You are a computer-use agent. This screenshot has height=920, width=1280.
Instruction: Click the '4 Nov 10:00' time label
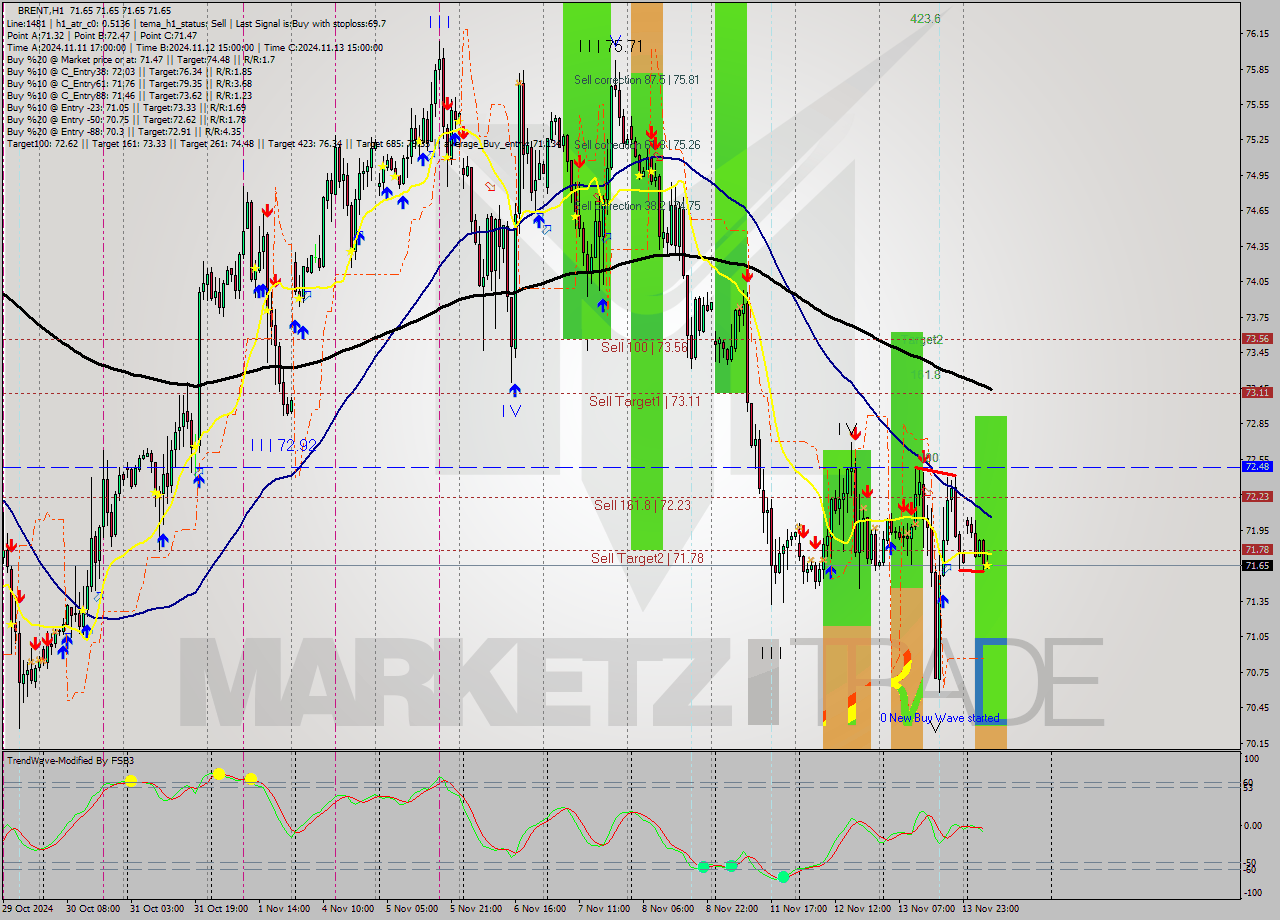coord(349,909)
